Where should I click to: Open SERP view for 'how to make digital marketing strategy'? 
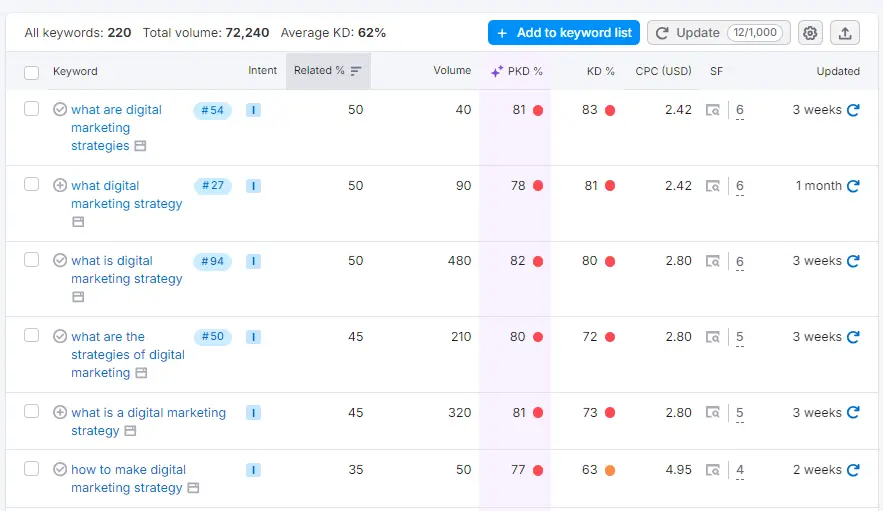713,470
